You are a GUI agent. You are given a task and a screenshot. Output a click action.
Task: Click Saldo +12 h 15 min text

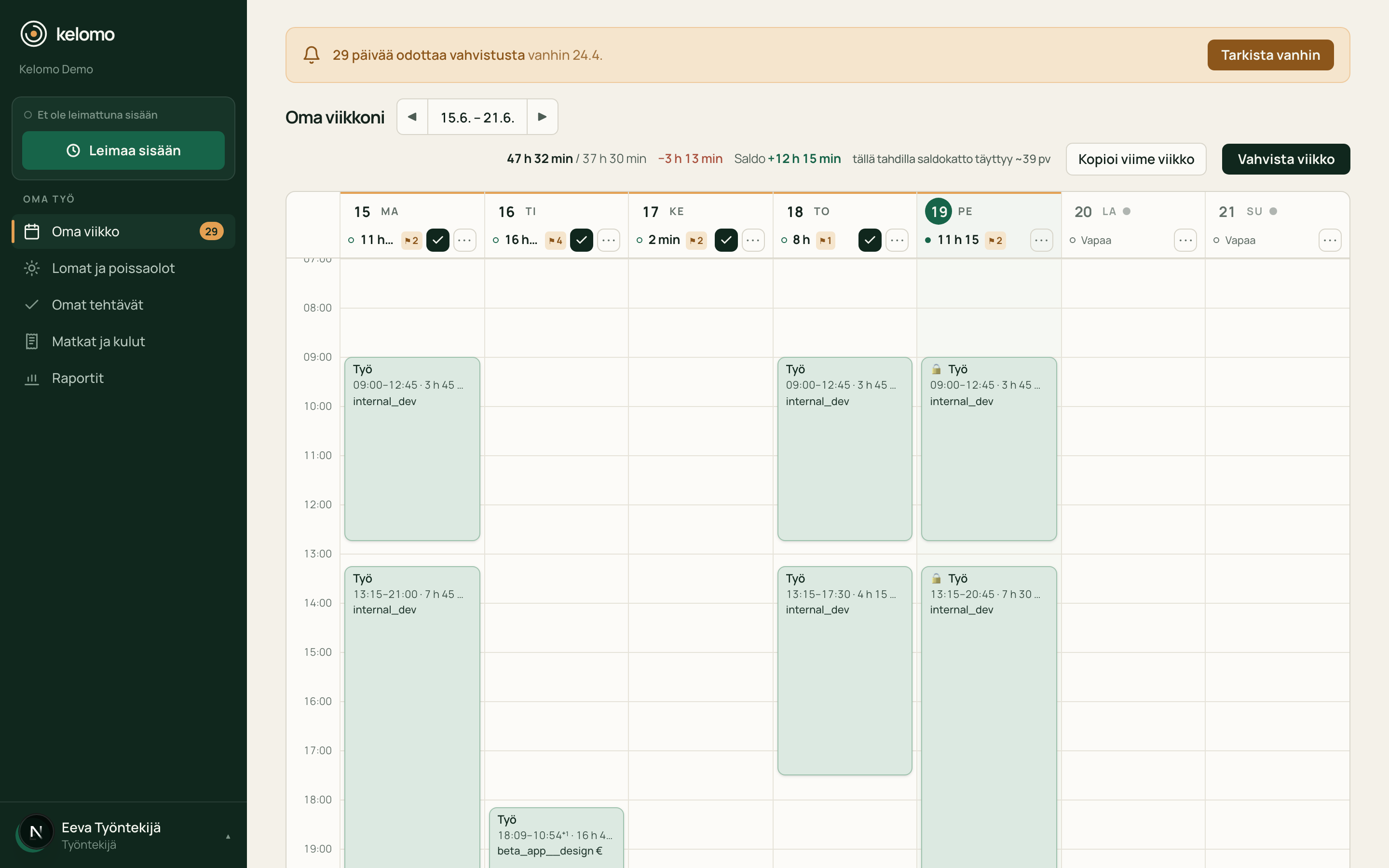pyautogui.click(x=788, y=159)
